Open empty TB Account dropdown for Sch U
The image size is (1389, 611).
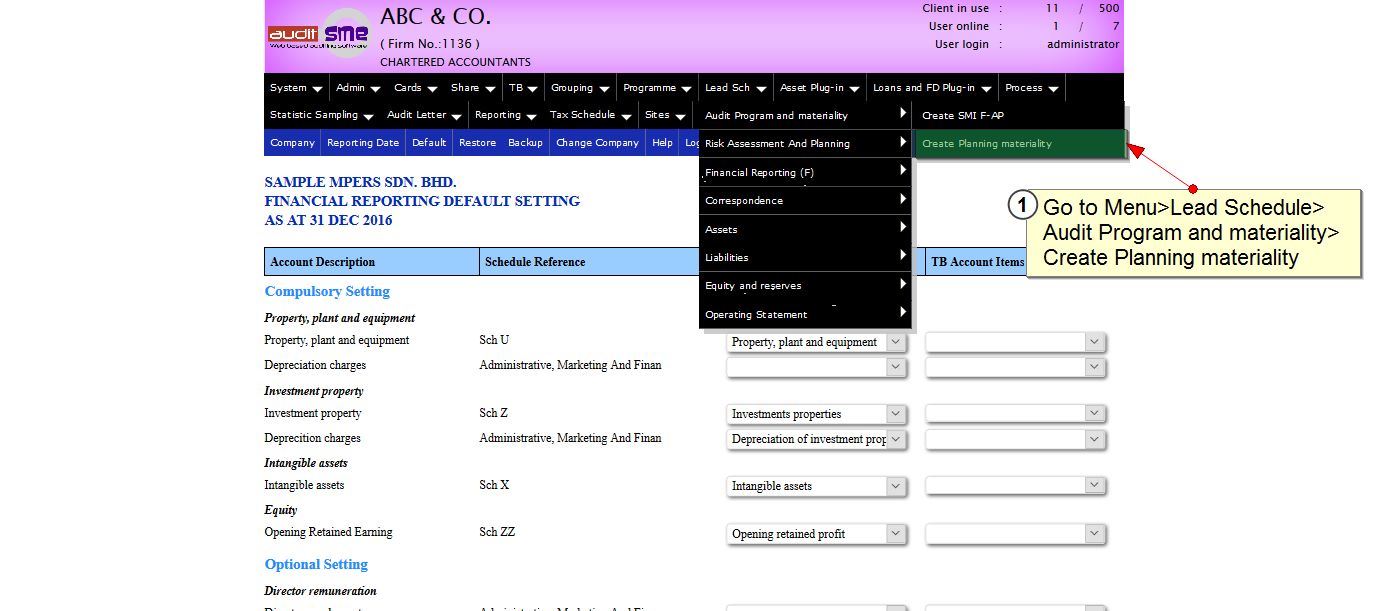pyautogui.click(x=1015, y=343)
